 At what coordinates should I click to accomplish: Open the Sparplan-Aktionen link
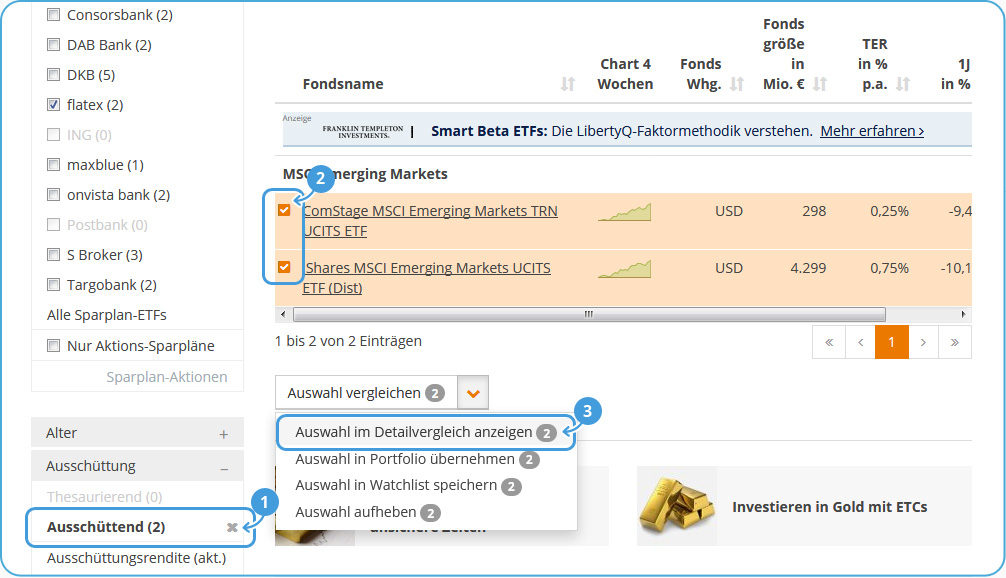point(167,377)
